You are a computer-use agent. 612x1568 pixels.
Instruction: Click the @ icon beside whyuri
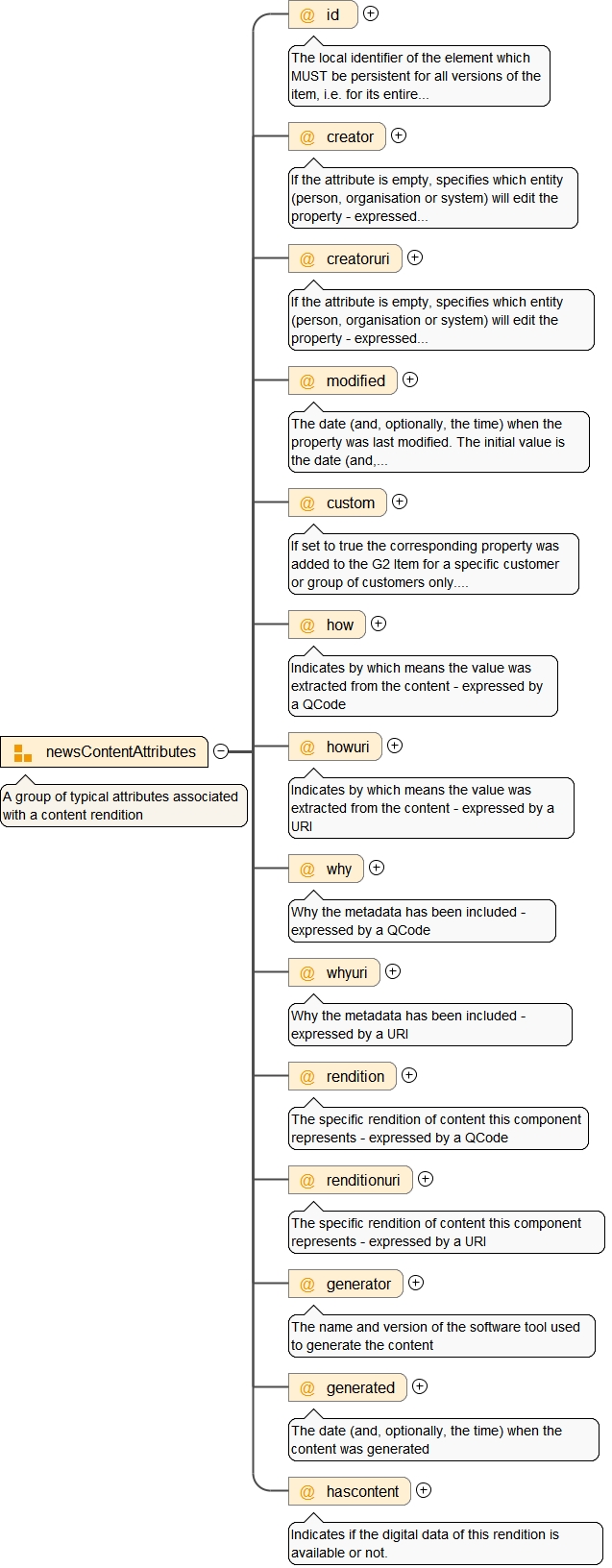click(x=307, y=972)
